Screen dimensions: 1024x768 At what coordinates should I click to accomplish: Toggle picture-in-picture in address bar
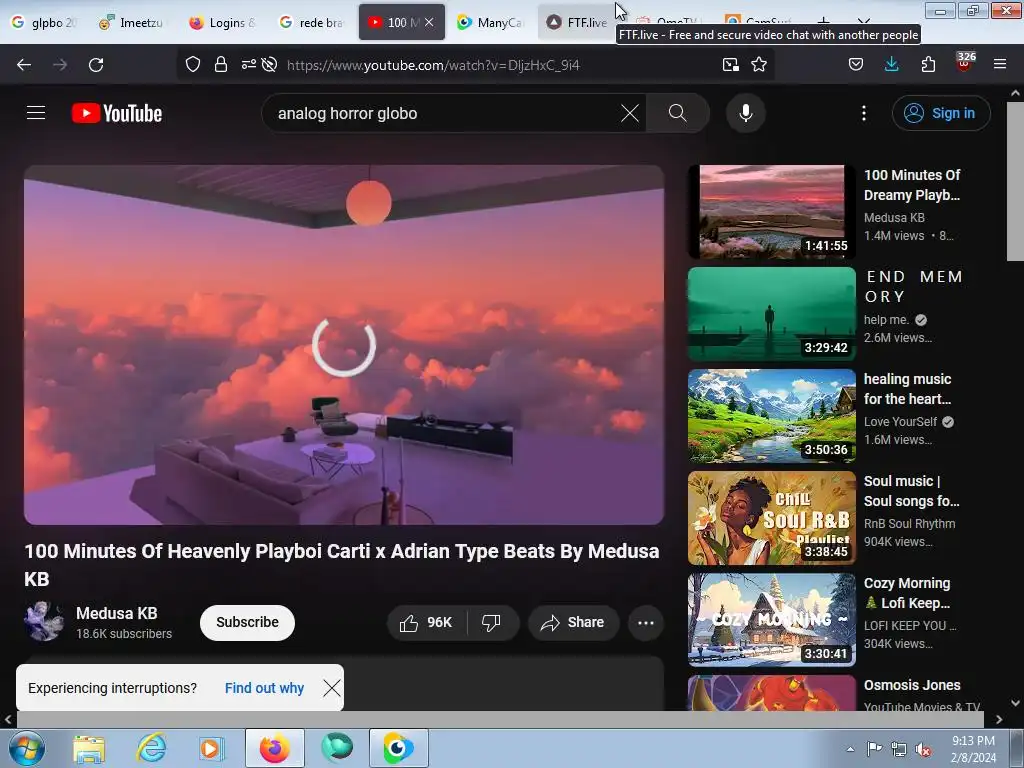pyautogui.click(x=731, y=65)
